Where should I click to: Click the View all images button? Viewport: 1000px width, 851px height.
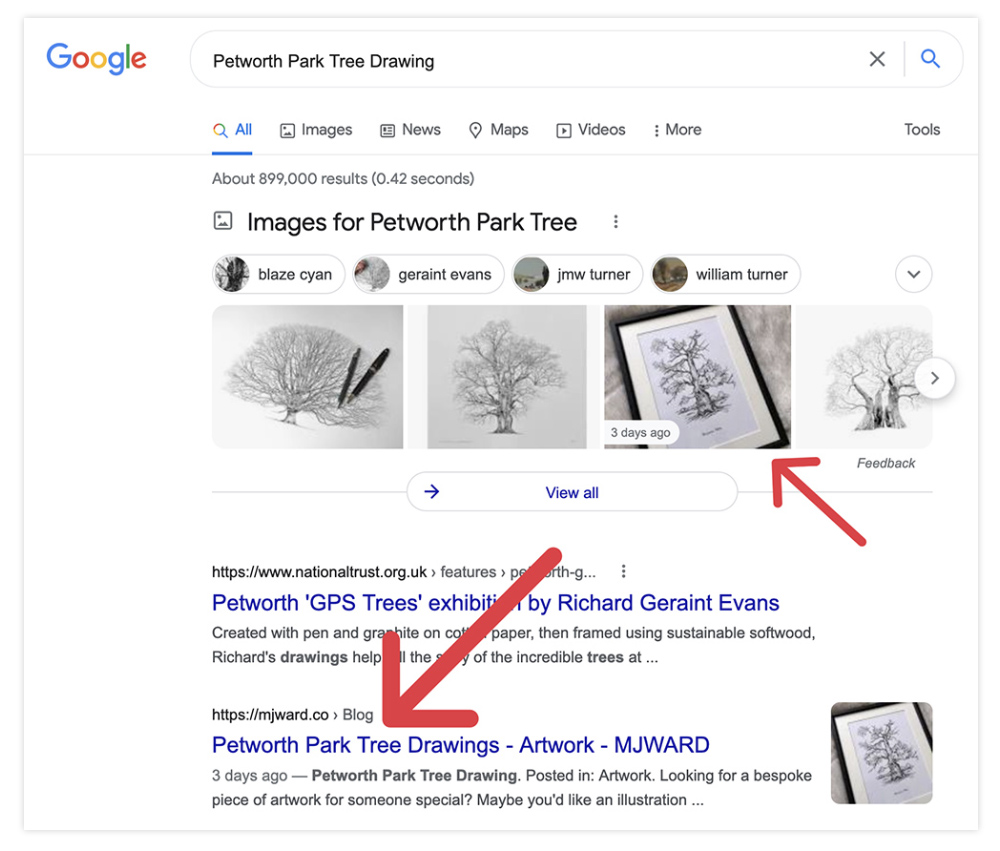(x=572, y=492)
